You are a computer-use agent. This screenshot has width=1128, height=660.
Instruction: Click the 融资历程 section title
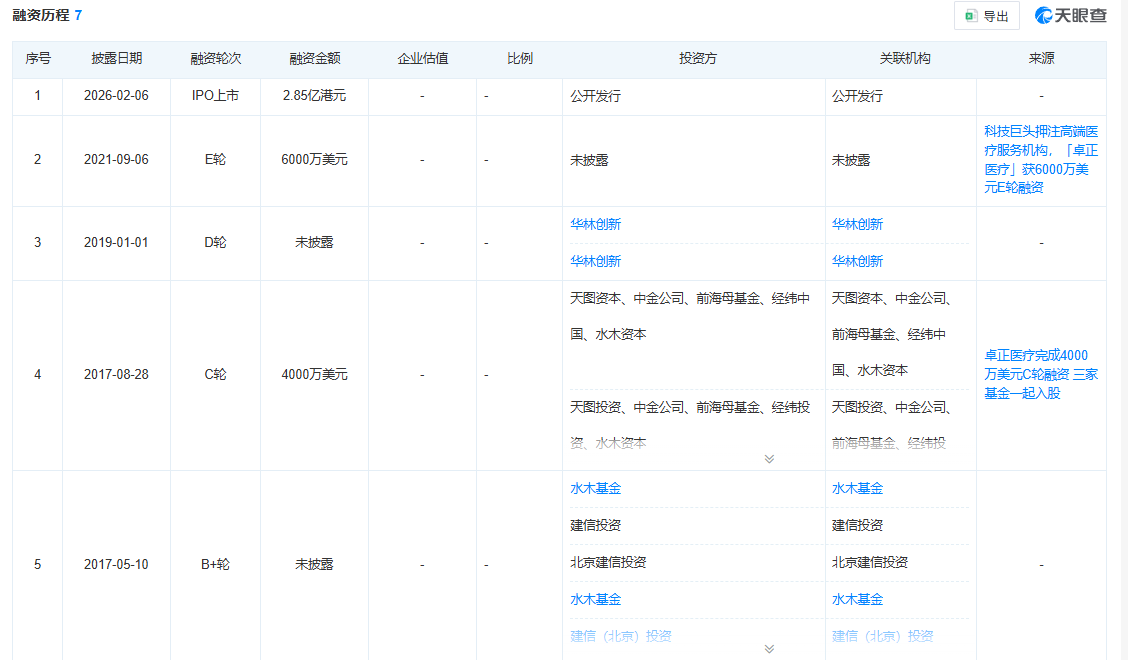(x=41, y=15)
